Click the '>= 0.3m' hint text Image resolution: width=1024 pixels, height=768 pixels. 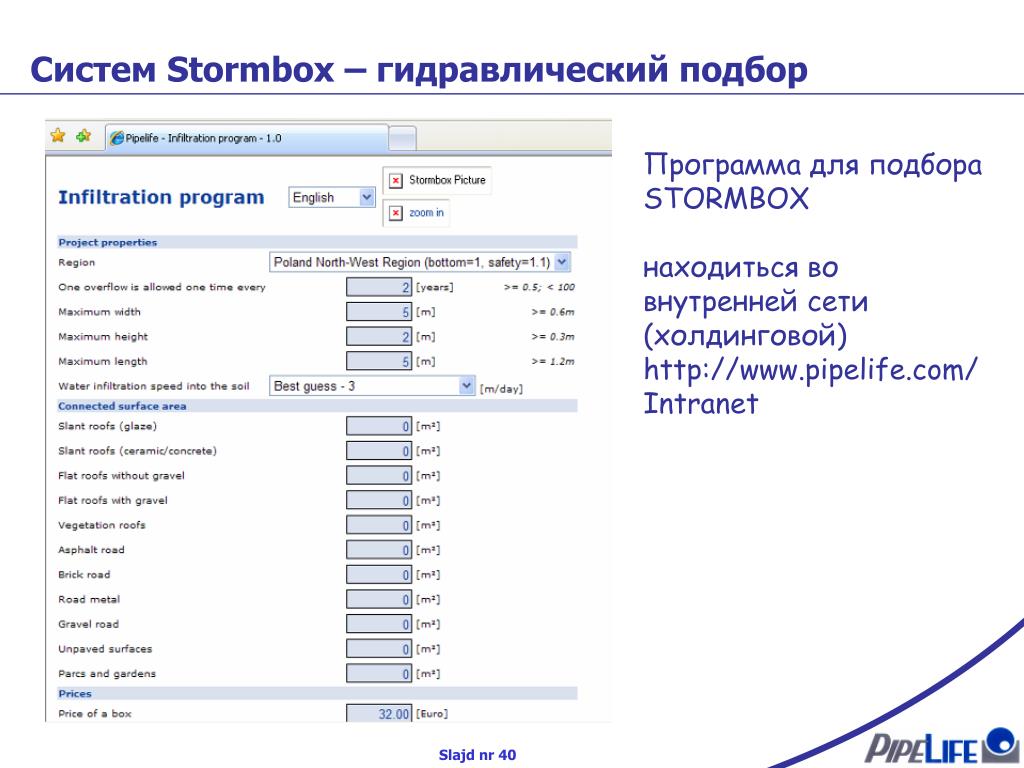(553, 337)
